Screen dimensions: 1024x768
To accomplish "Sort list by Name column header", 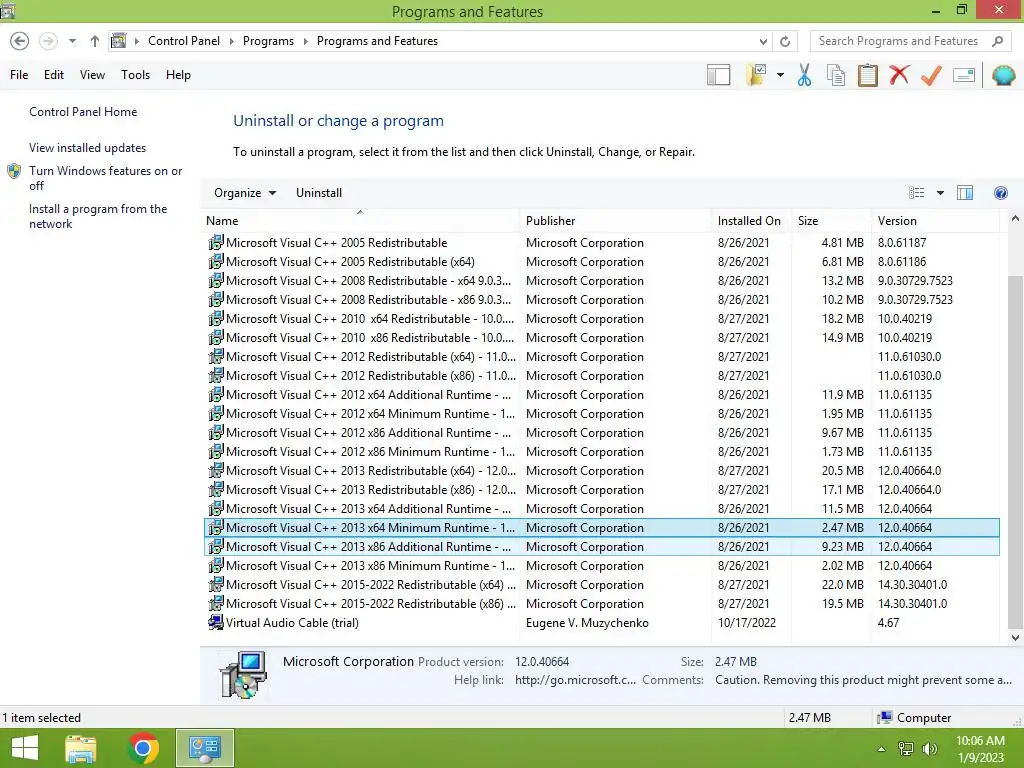I will pyautogui.click(x=360, y=221).
